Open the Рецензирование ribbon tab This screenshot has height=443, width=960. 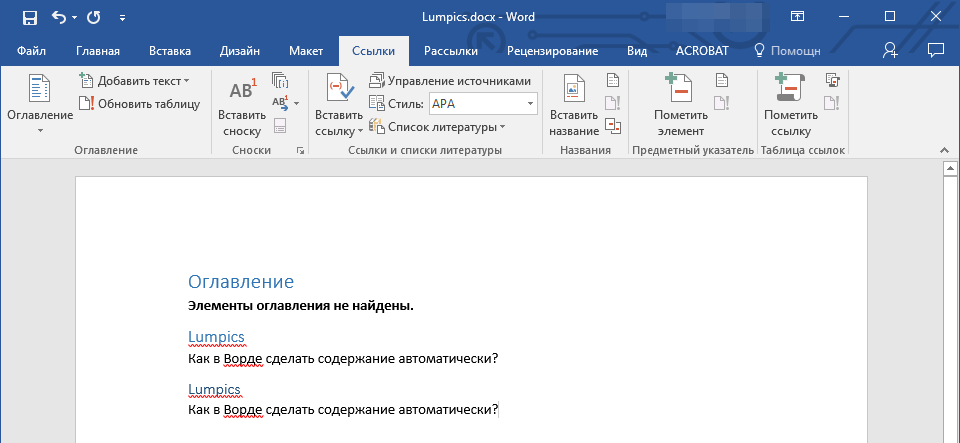pos(552,50)
